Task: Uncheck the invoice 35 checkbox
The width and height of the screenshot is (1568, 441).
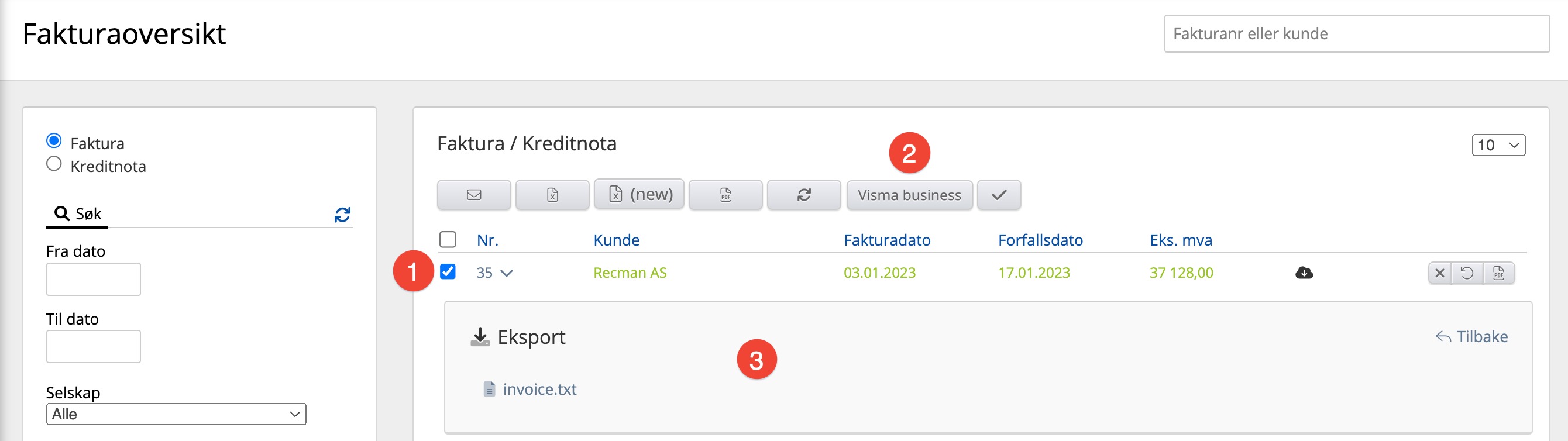Action: point(448,271)
